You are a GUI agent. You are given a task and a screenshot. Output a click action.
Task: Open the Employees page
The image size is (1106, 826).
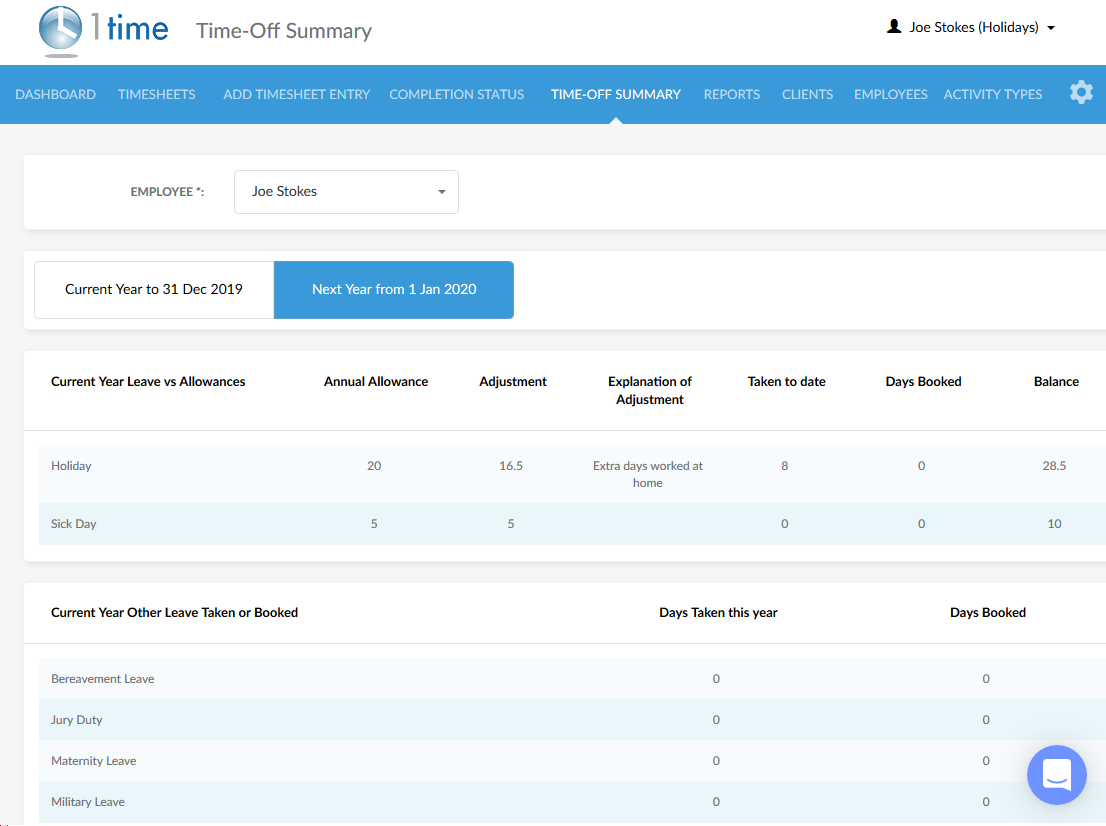tap(890, 94)
